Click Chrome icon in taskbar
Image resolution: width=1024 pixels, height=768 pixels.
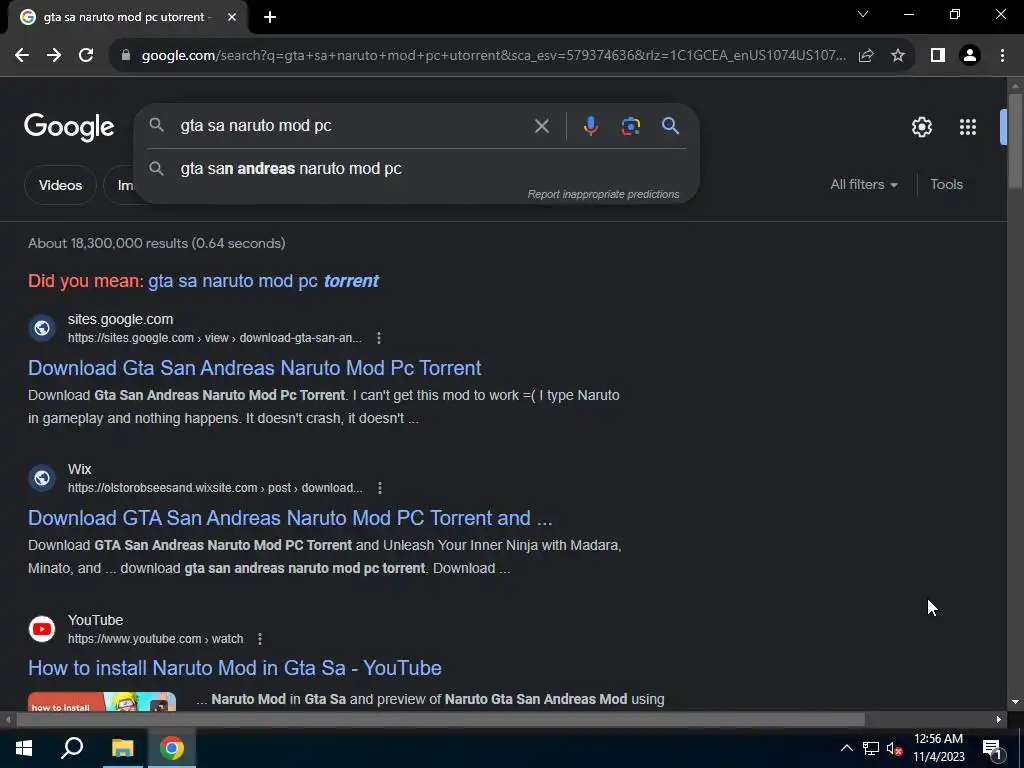tap(172, 748)
